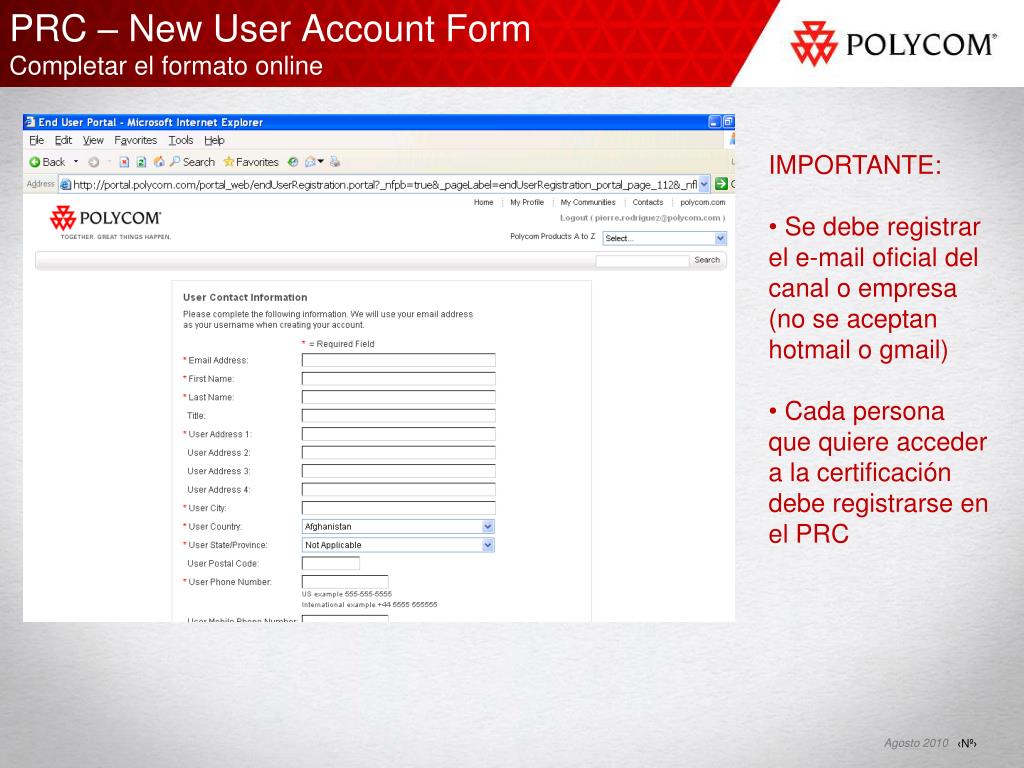The height and width of the screenshot is (768, 1024).
Task: Click the Home link on portal
Action: [483, 202]
